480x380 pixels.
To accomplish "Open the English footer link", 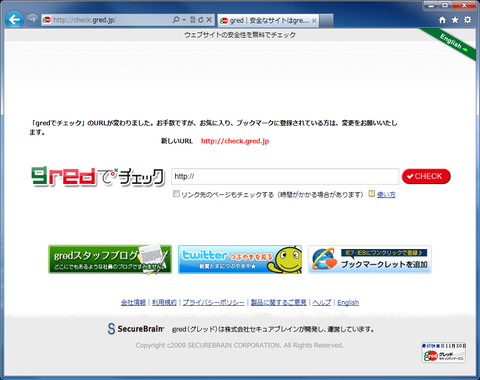I will [x=348, y=302].
